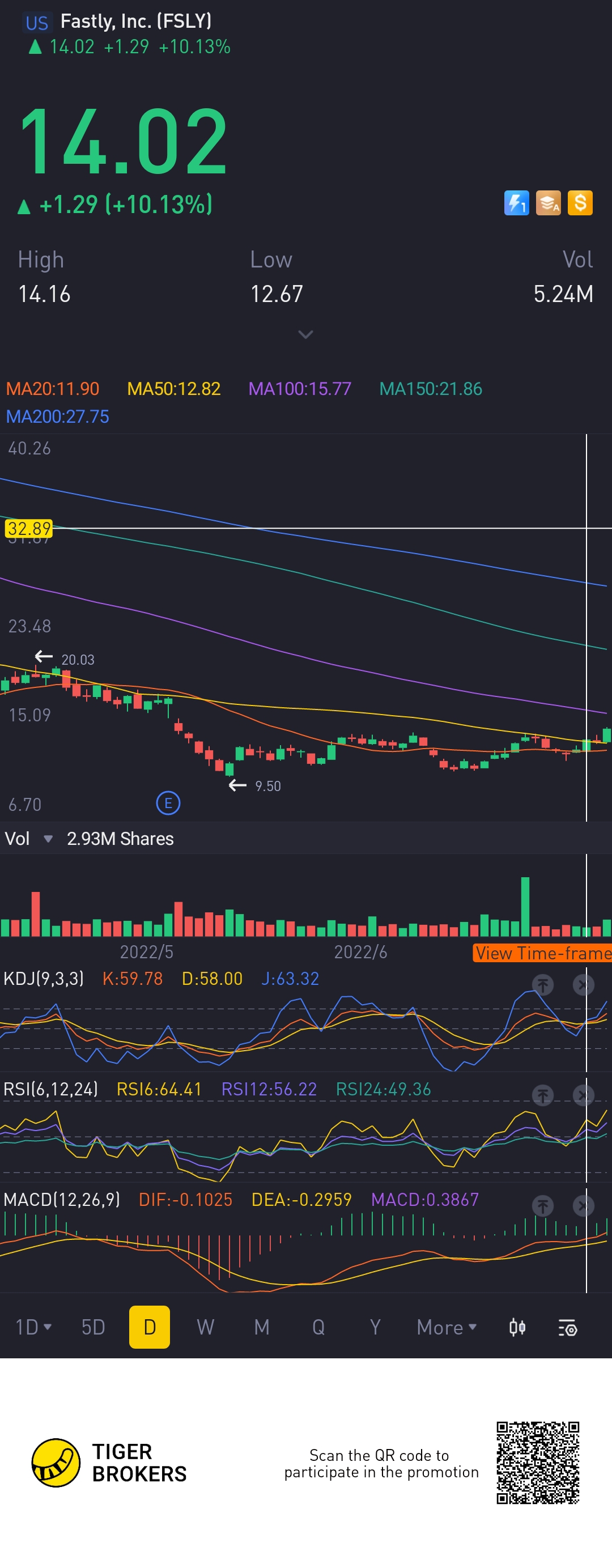Switch to yearly Y chart tab
Viewport: 612px width, 1568px height.
coord(375,1327)
